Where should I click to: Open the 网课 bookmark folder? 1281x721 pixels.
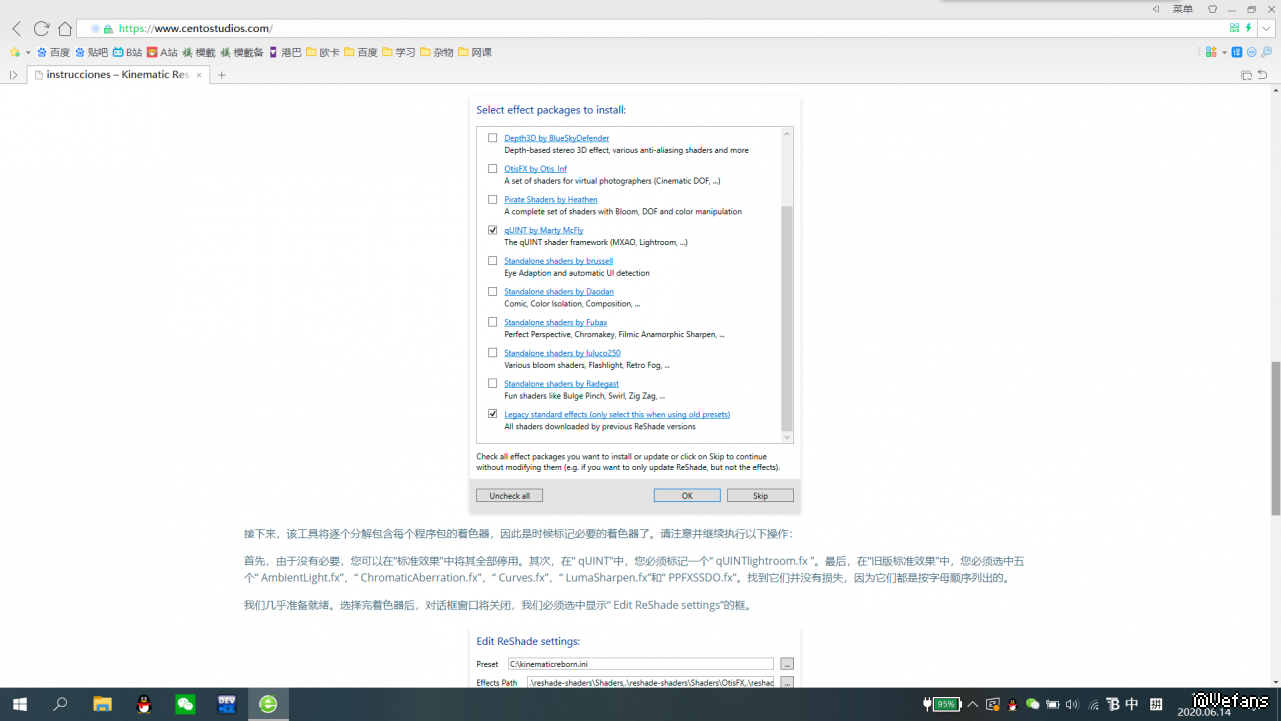[475, 52]
